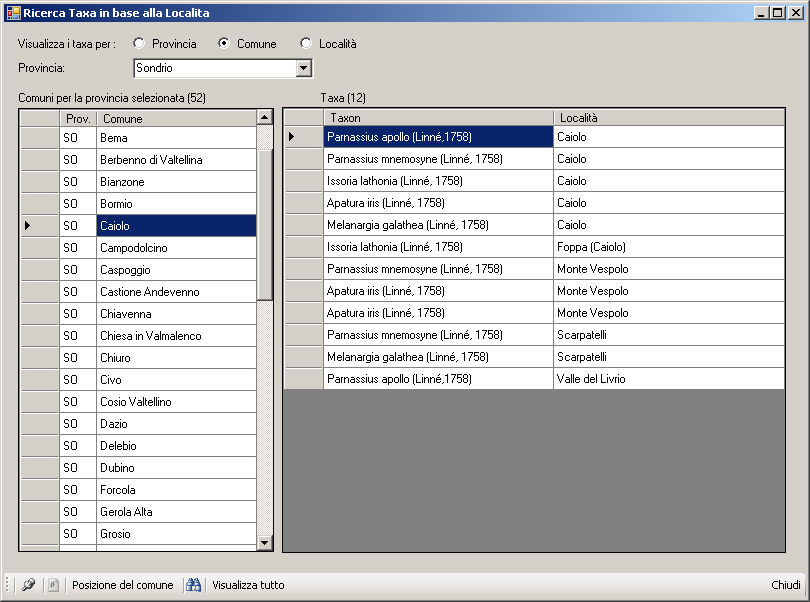Screen dimensions: 810x602
Task: Sort by the Località column header
Action: 669,118
